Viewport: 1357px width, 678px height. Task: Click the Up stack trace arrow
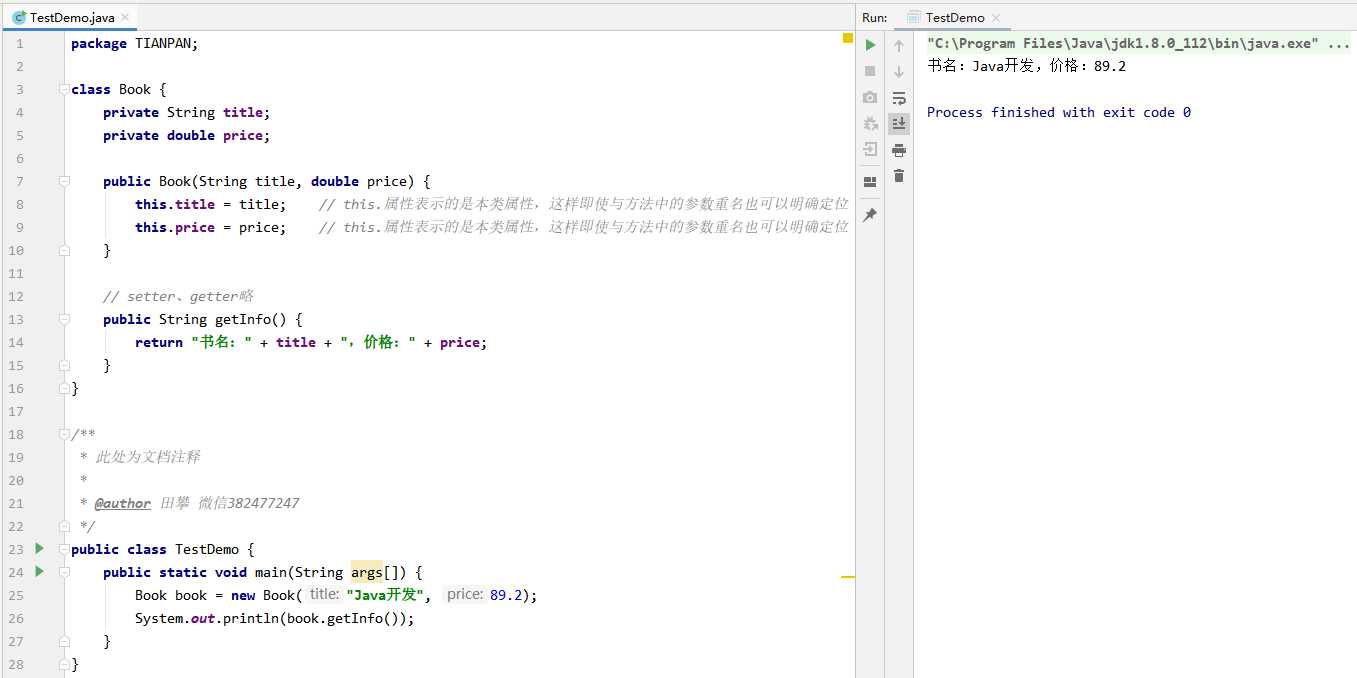pyautogui.click(x=899, y=45)
